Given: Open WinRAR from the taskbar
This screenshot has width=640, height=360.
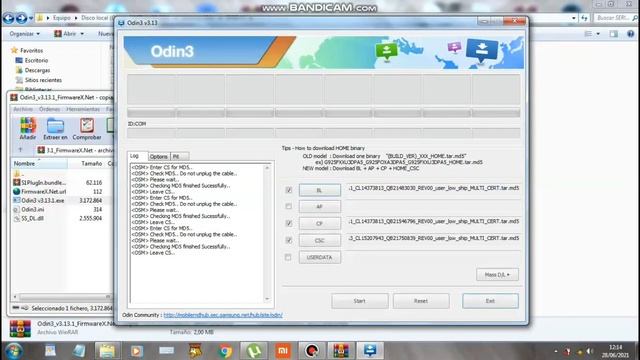Looking at the screenshot, I should (x=341, y=351).
